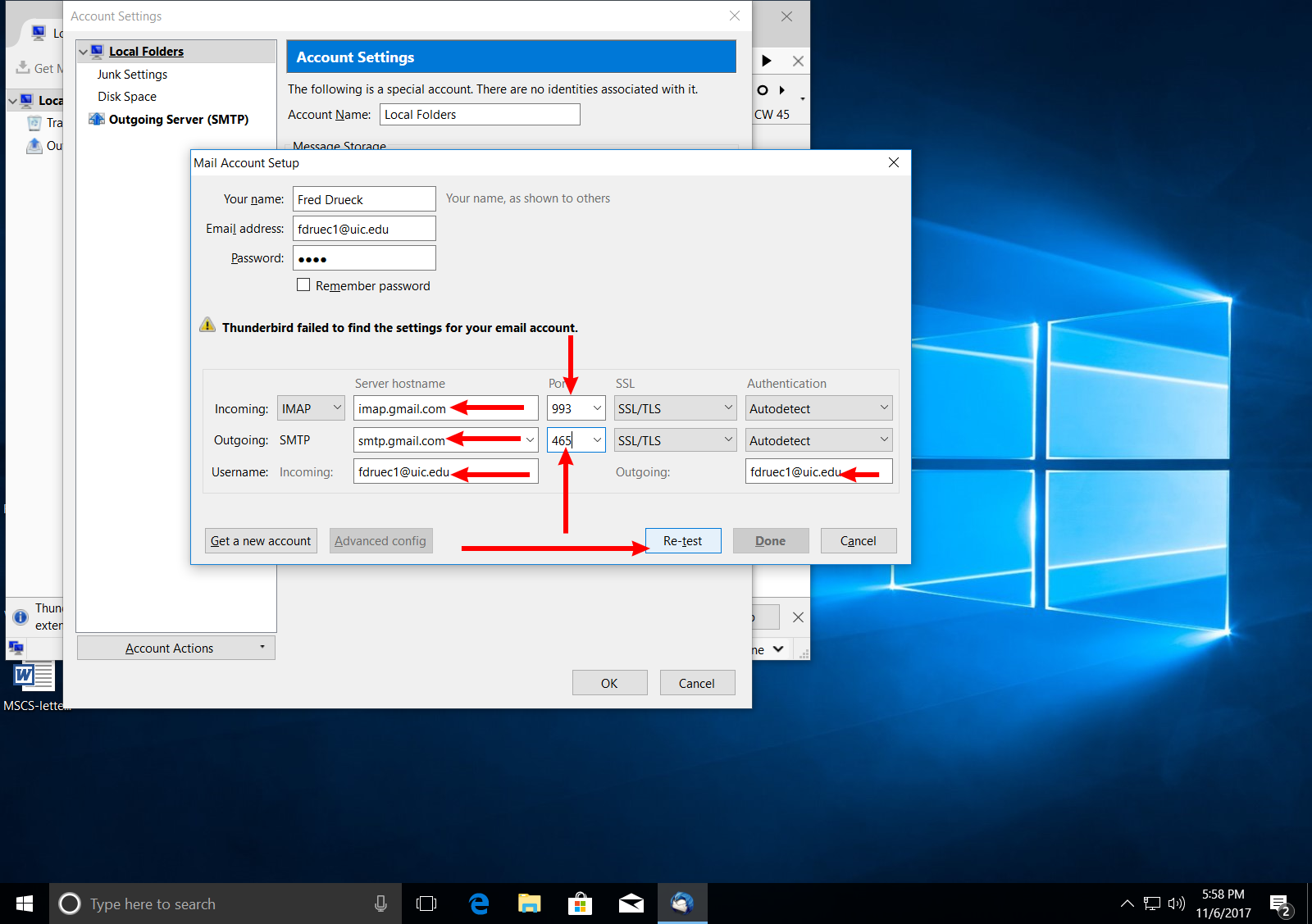
Task: Click the clock showing 5:58 PM
Action: click(x=1223, y=904)
